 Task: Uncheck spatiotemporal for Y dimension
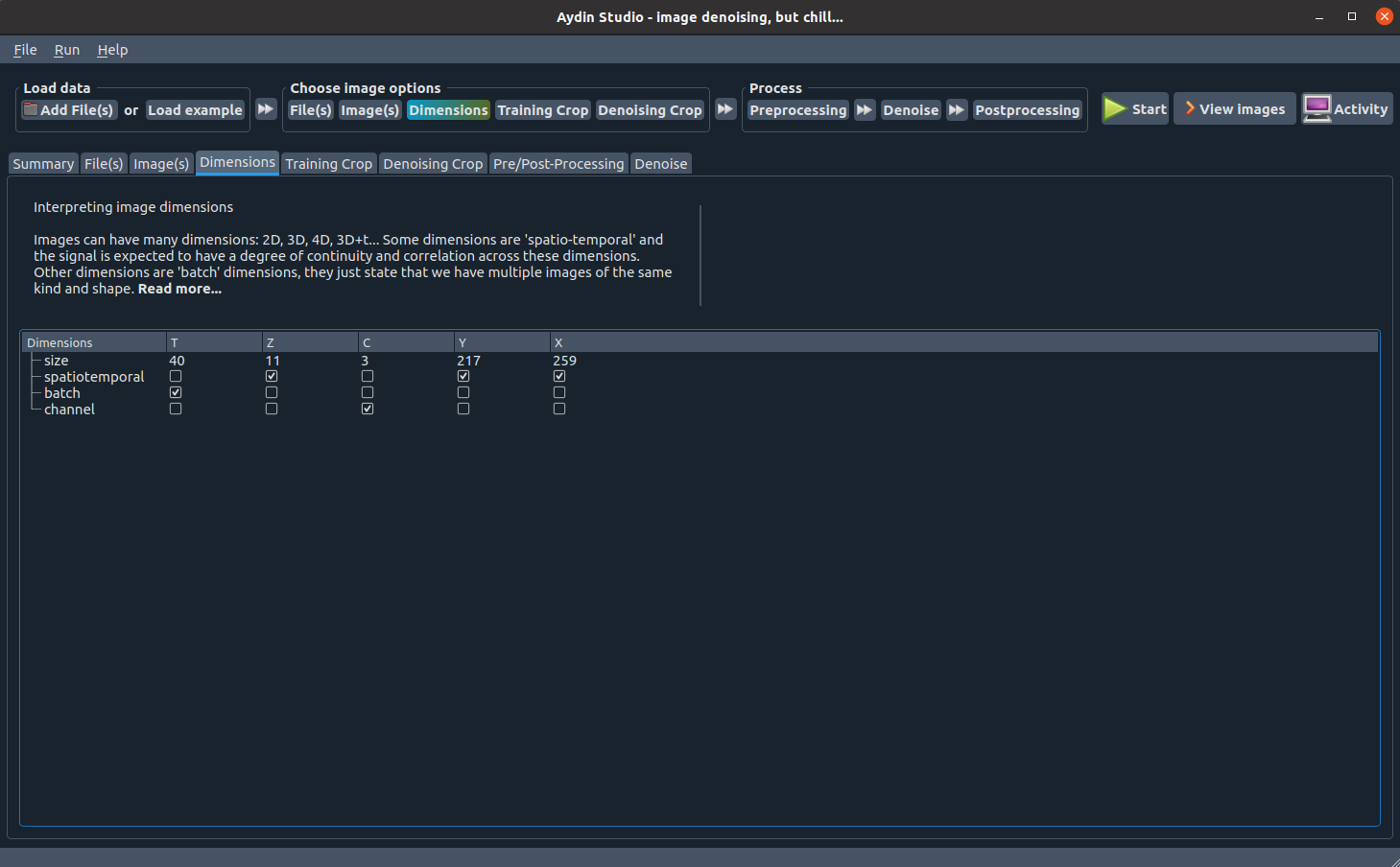(x=463, y=376)
